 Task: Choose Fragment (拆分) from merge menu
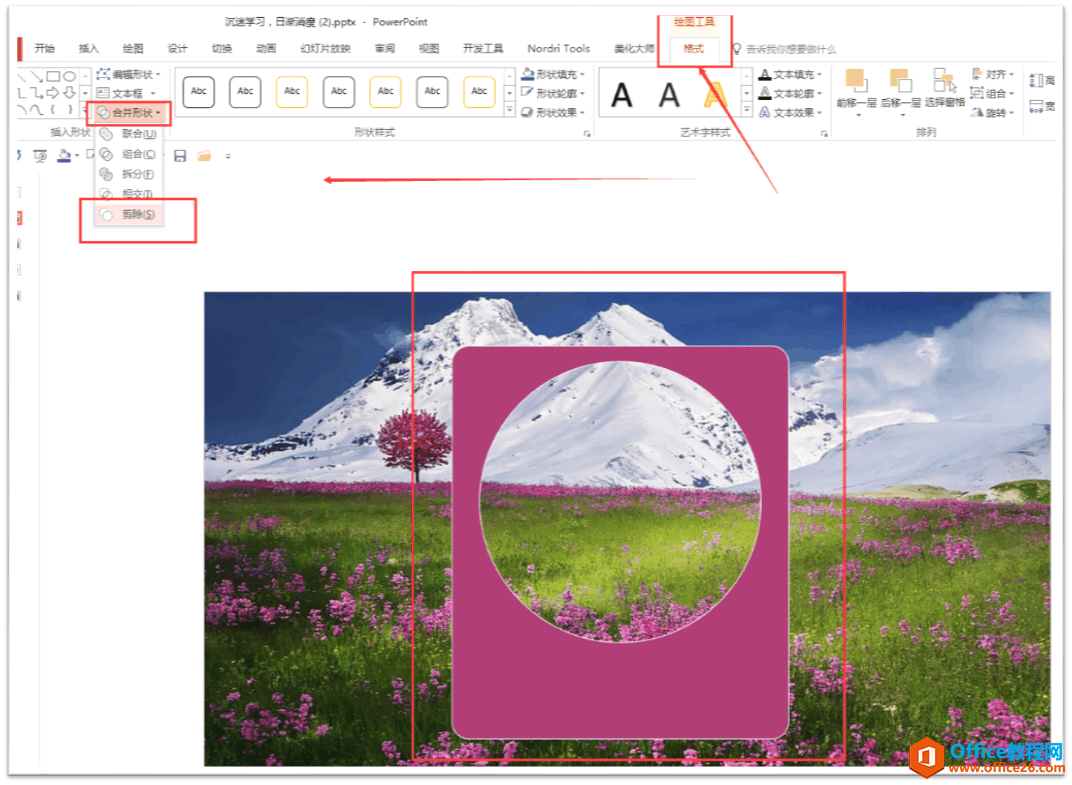pyautogui.click(x=129, y=174)
